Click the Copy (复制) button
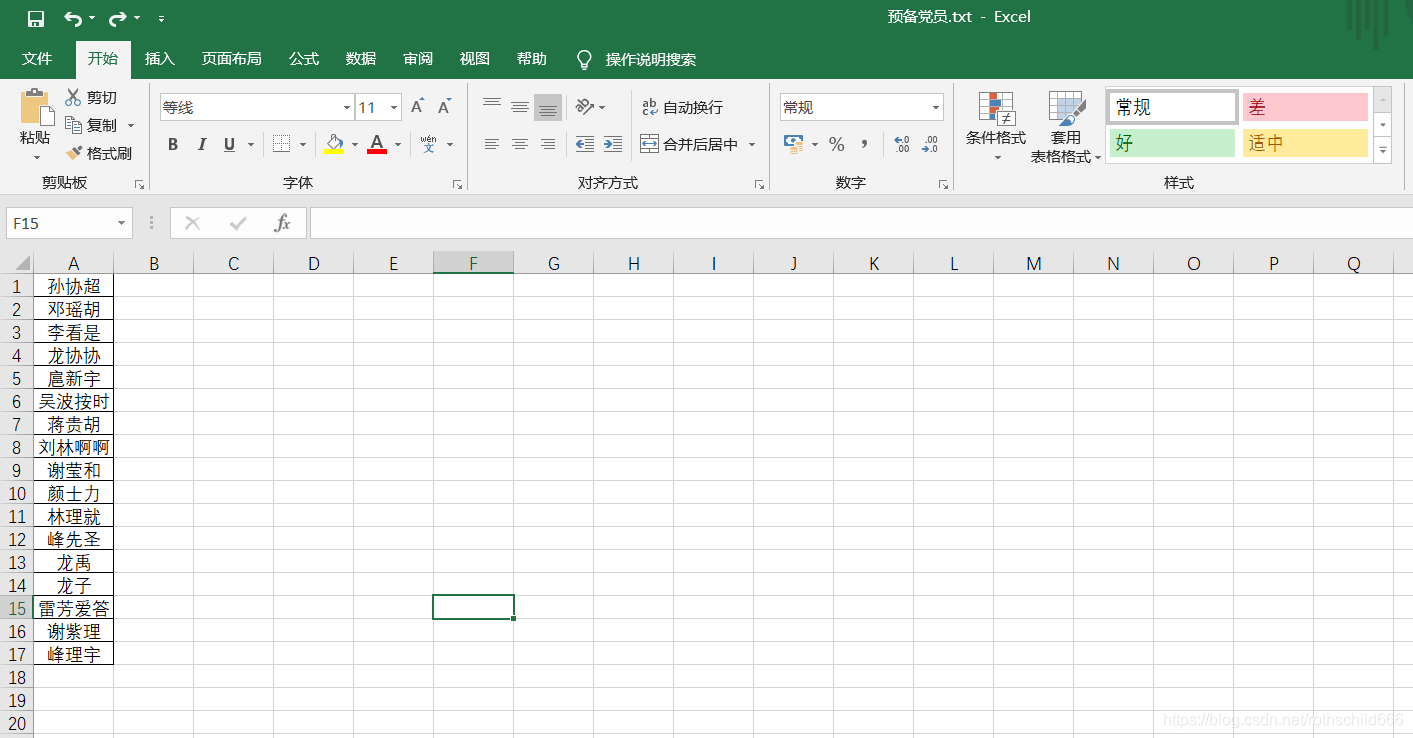The height and width of the screenshot is (738, 1413). [x=91, y=125]
